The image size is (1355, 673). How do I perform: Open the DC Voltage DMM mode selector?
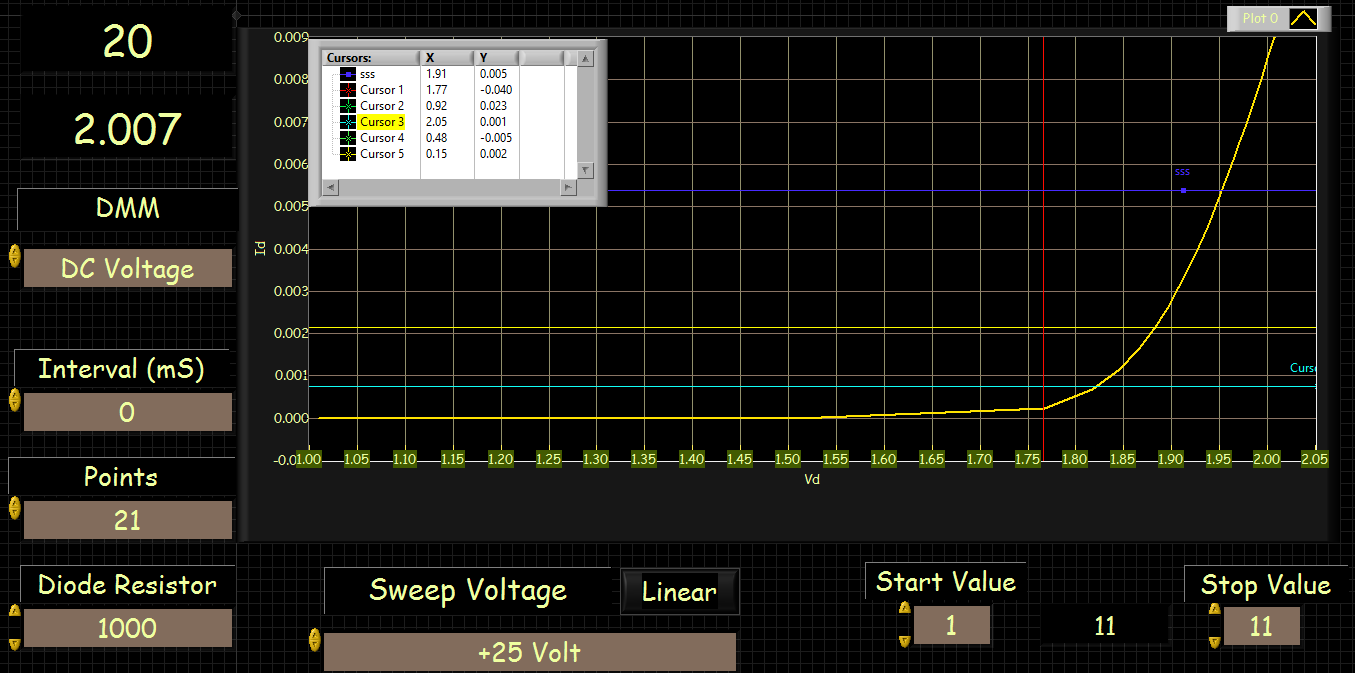(x=127, y=269)
